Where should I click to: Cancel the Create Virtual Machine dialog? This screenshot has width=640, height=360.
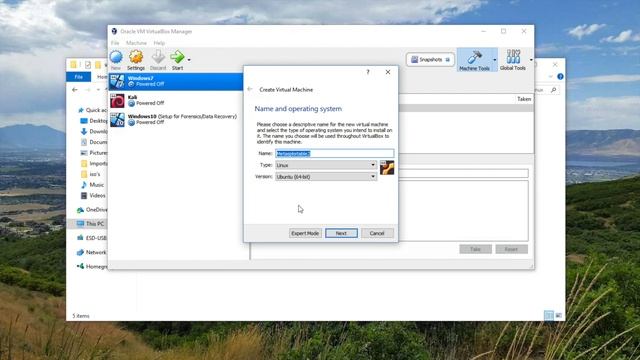377,233
